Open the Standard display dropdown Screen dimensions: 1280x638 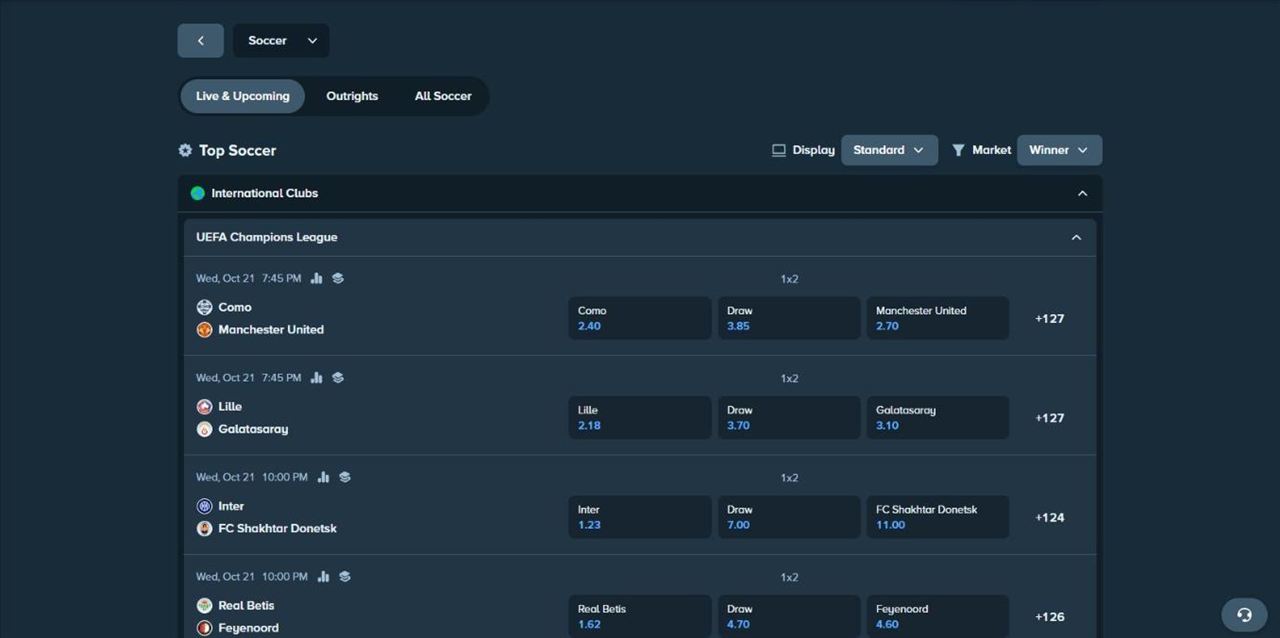pos(889,150)
